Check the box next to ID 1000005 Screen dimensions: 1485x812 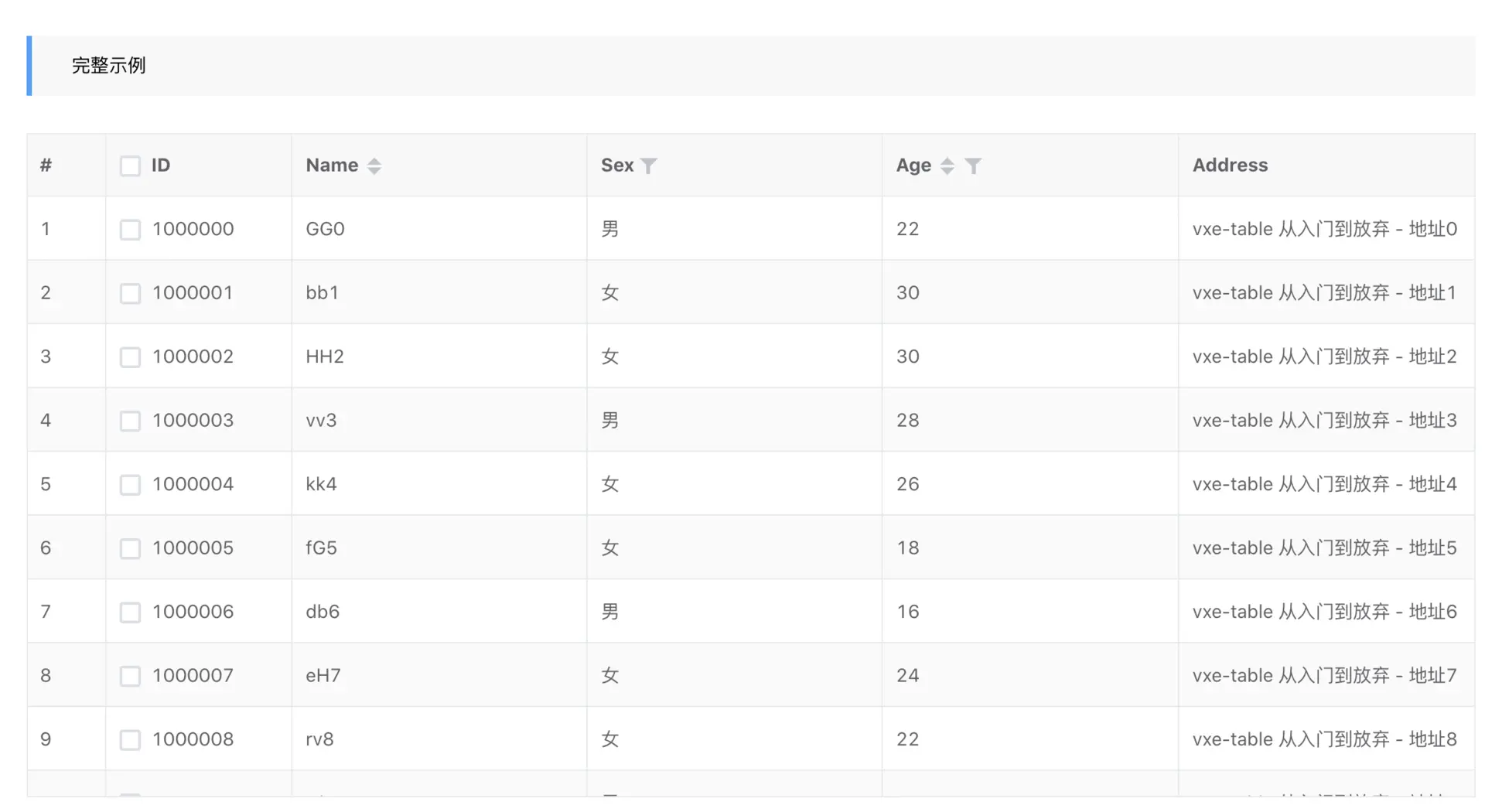pos(130,548)
